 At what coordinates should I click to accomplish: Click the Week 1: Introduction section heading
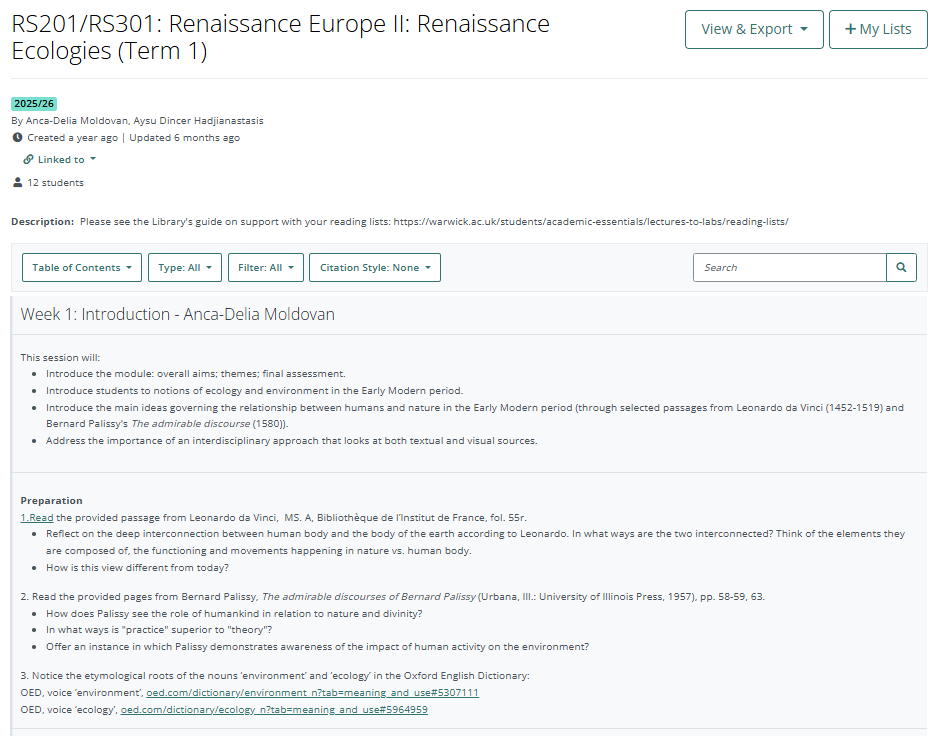pyautogui.click(x=177, y=314)
